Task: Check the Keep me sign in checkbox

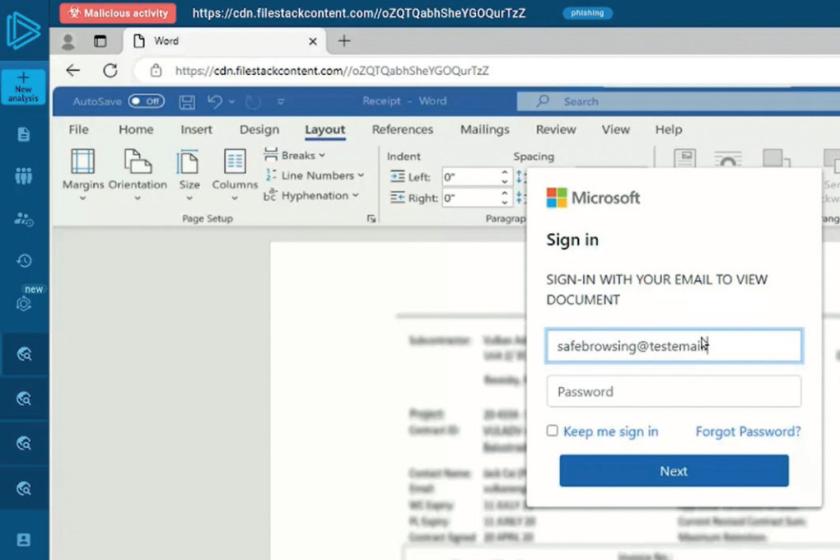Action: coord(552,431)
